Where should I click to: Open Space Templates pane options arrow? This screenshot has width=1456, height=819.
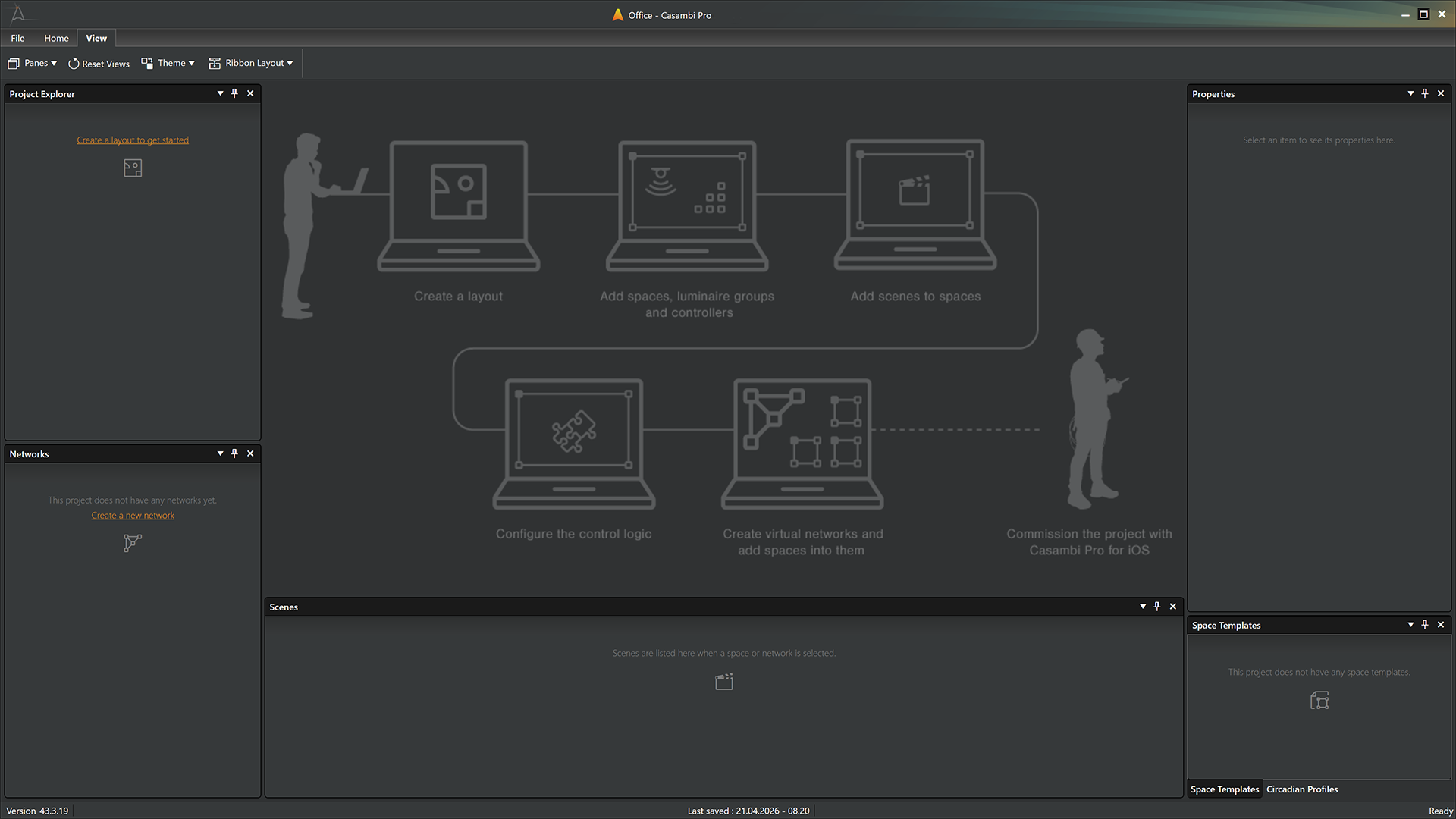[1410, 625]
